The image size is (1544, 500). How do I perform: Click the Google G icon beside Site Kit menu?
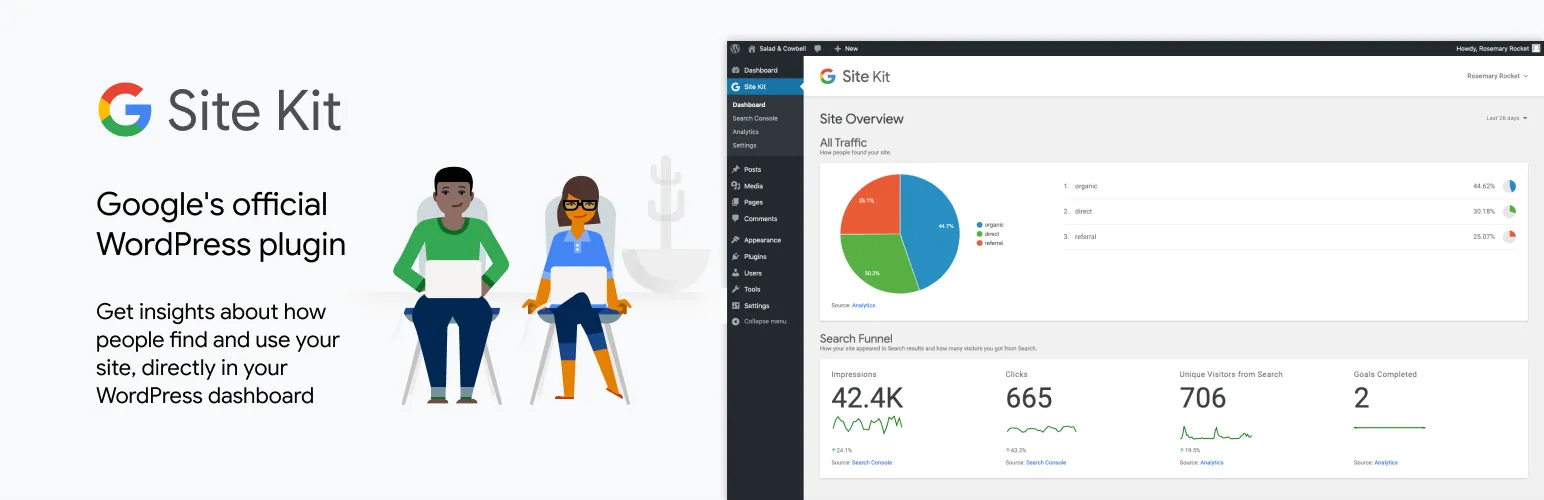pyautogui.click(x=736, y=87)
